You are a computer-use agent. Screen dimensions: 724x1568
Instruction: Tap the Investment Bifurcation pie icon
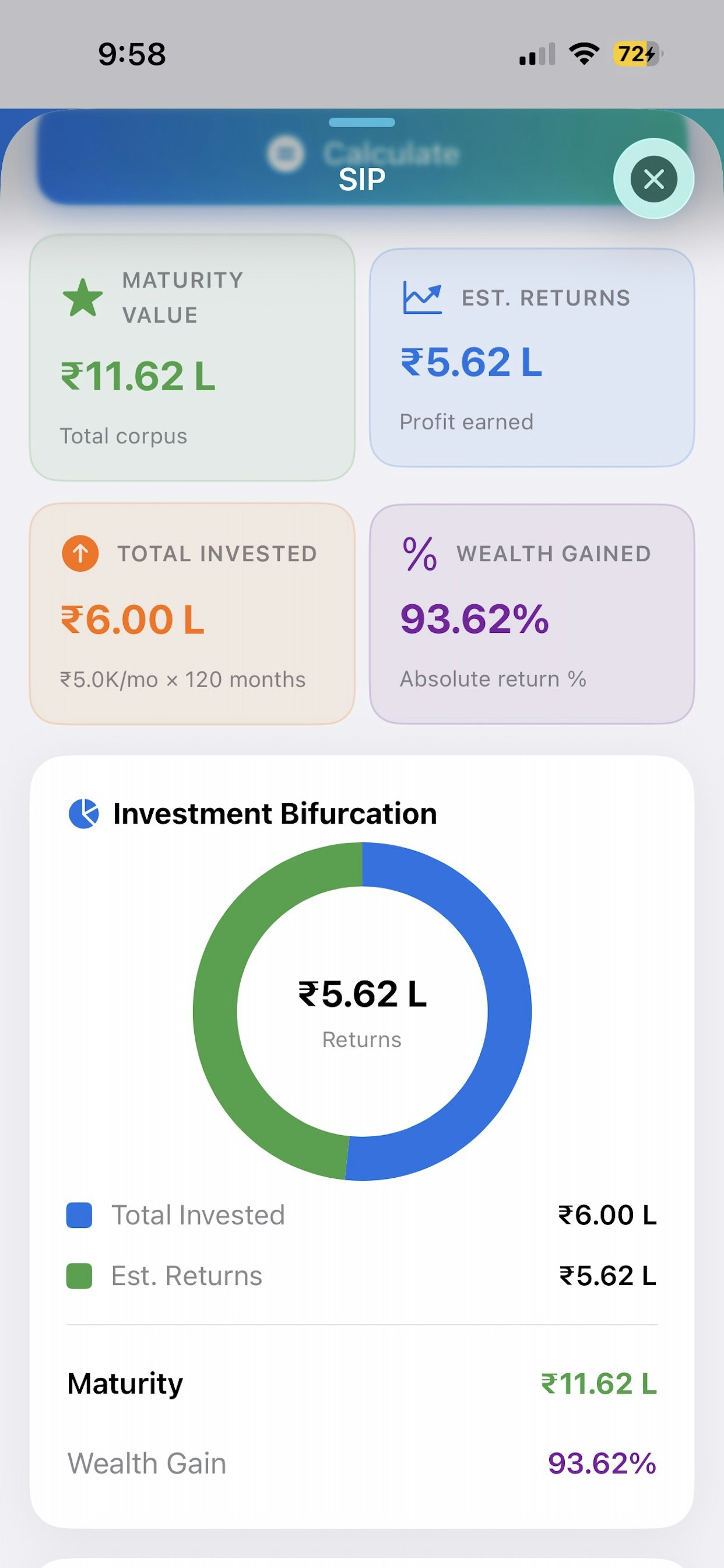(84, 814)
